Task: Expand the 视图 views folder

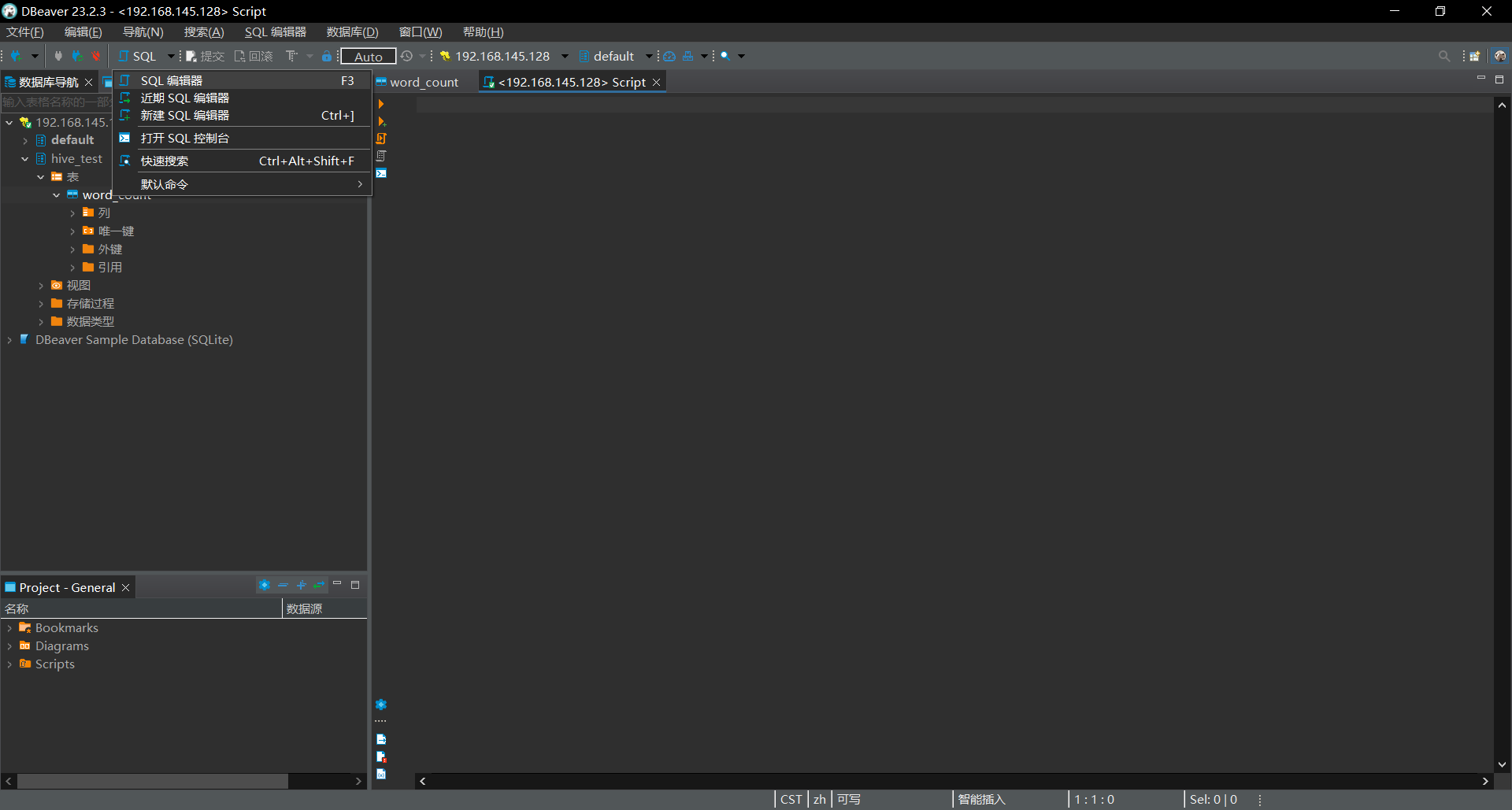Action: point(41,286)
